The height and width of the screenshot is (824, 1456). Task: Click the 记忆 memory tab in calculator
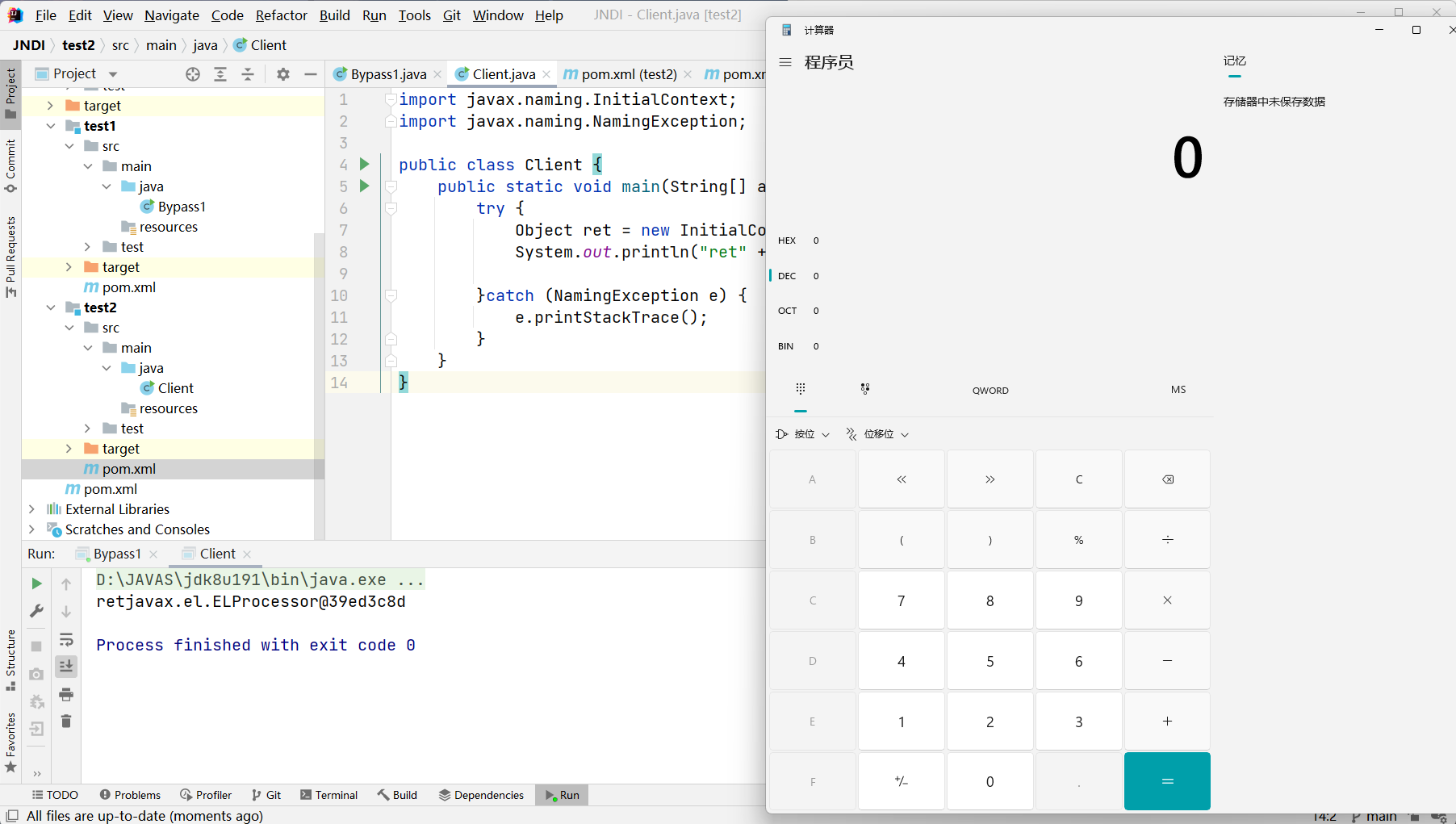(x=1234, y=61)
